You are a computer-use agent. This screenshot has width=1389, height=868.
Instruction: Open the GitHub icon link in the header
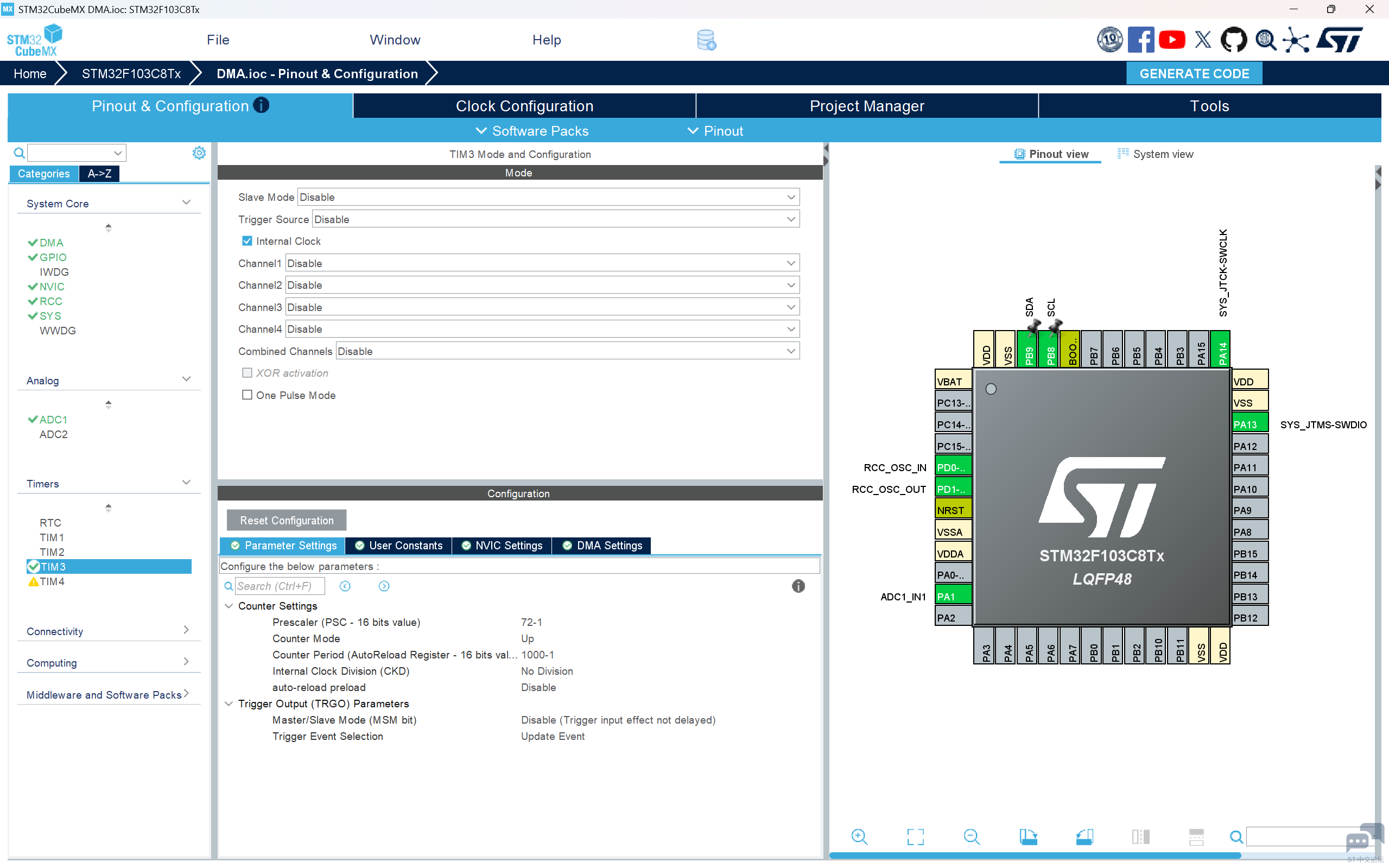1233,40
